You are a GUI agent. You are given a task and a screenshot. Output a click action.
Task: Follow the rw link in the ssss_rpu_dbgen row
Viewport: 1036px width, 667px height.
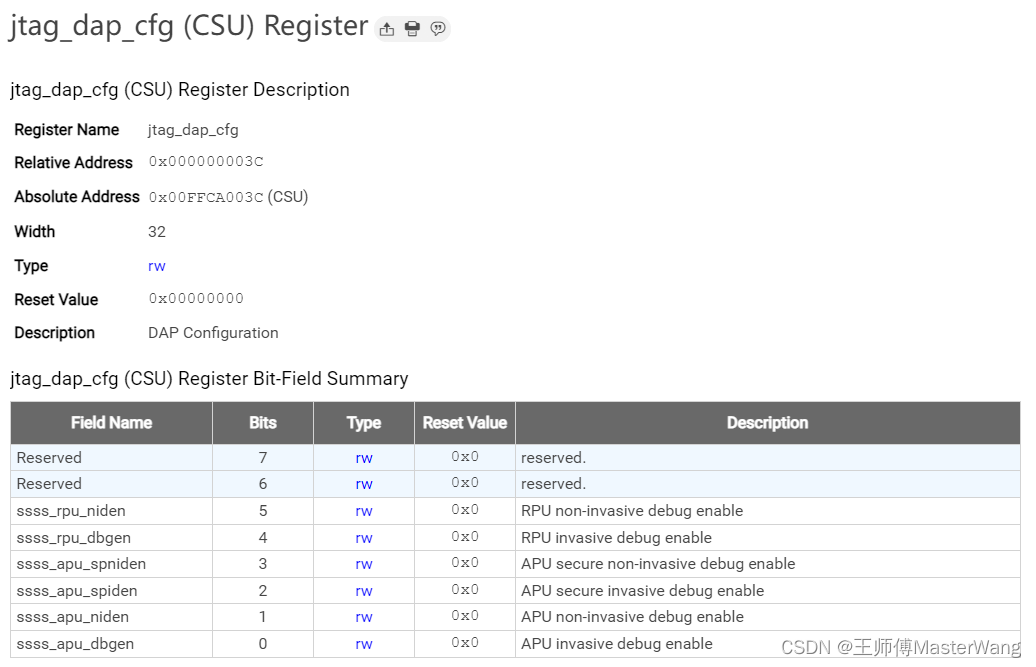[364, 538]
